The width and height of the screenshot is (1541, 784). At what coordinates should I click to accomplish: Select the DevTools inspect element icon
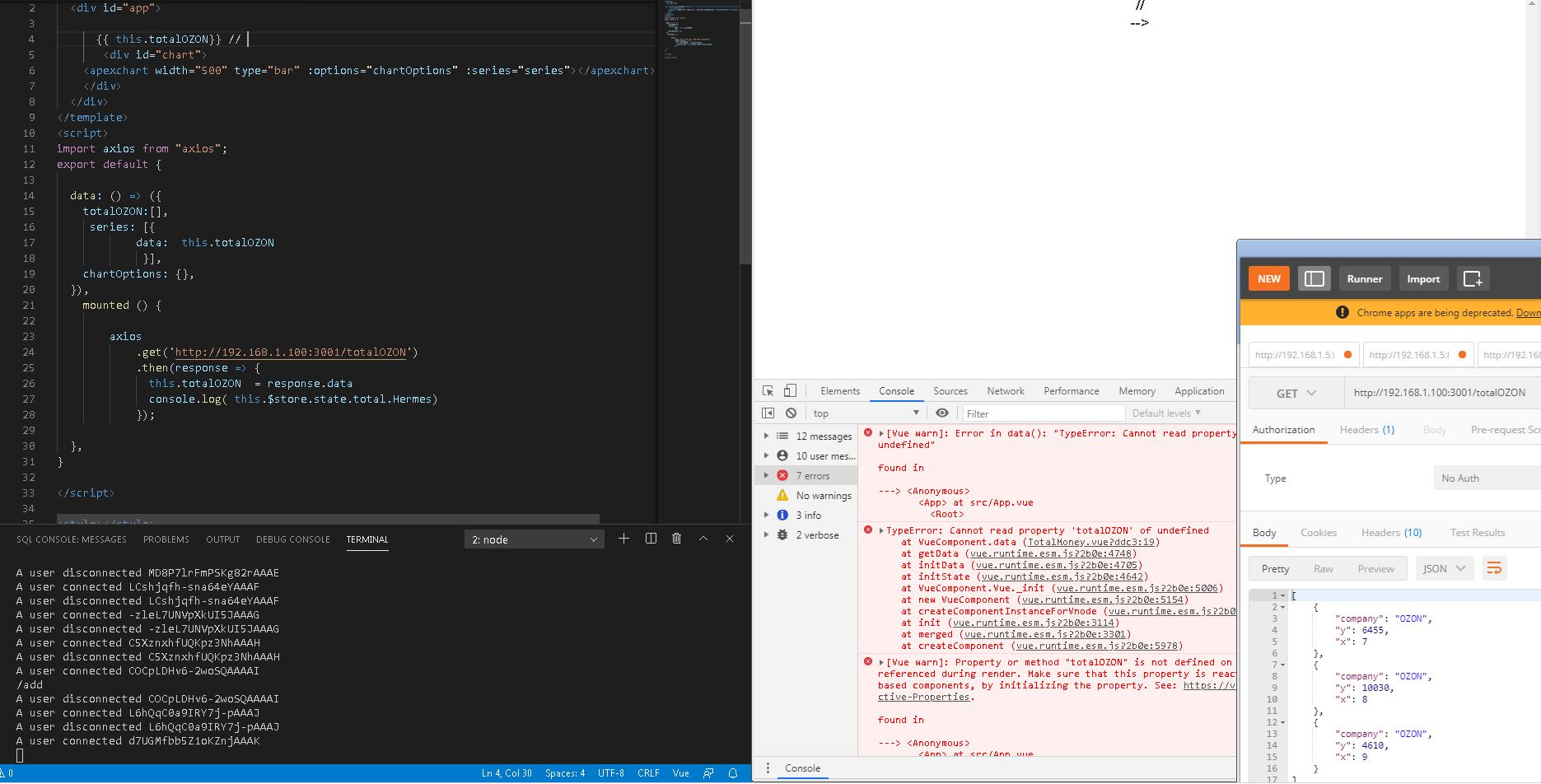tap(768, 391)
